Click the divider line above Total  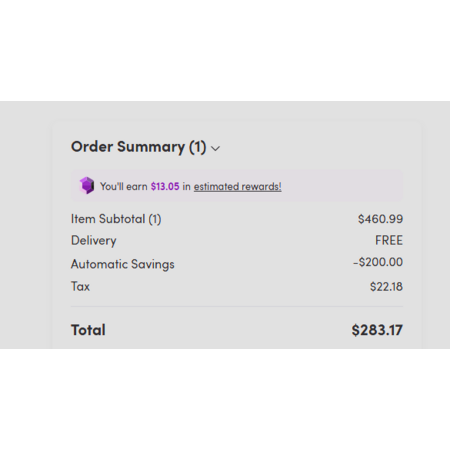pyautogui.click(x=237, y=306)
